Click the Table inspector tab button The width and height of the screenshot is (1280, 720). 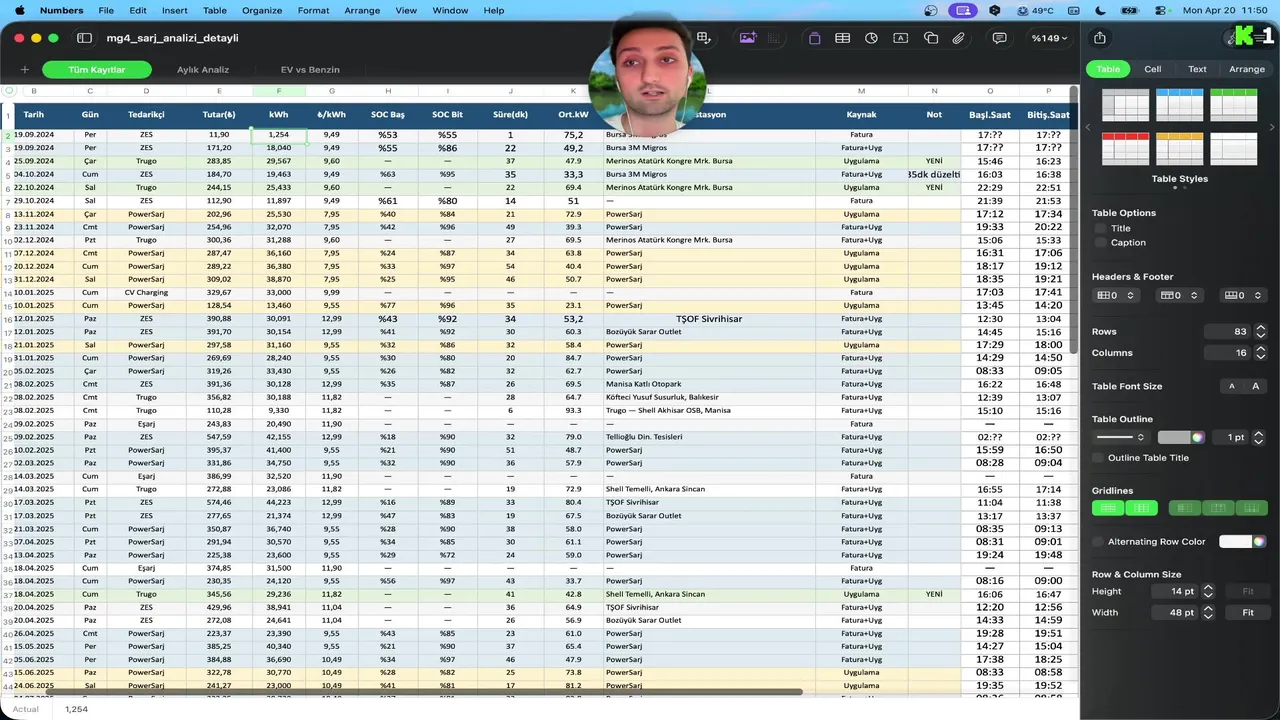pos(1108,69)
